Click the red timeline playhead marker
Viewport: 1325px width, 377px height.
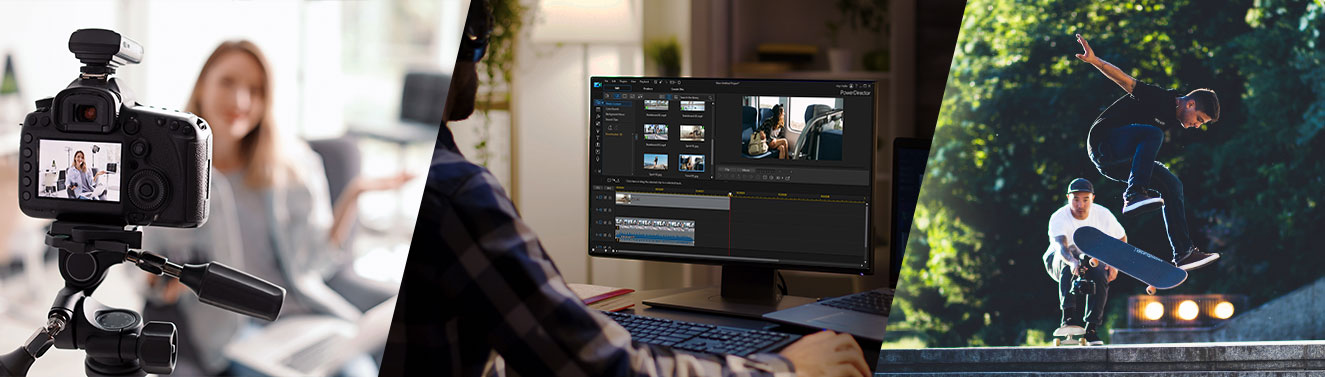click(x=730, y=194)
